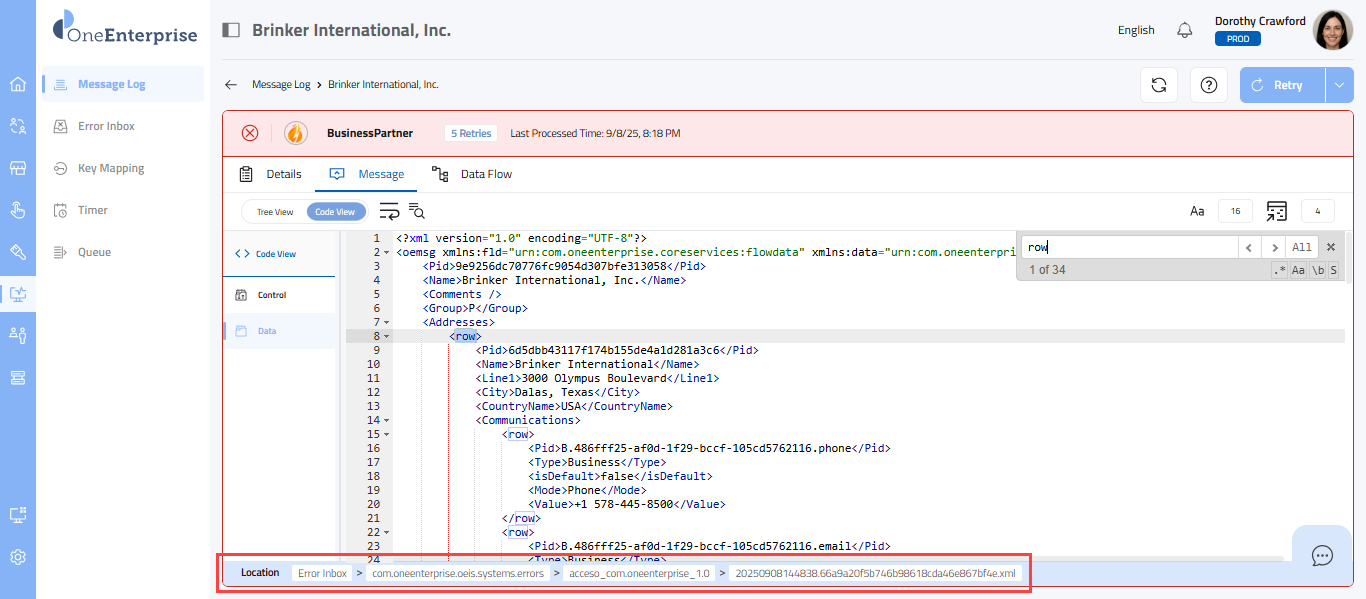Viewport: 1366px width, 599px height.
Task: Toggle regex search option
Action: tap(1279, 270)
